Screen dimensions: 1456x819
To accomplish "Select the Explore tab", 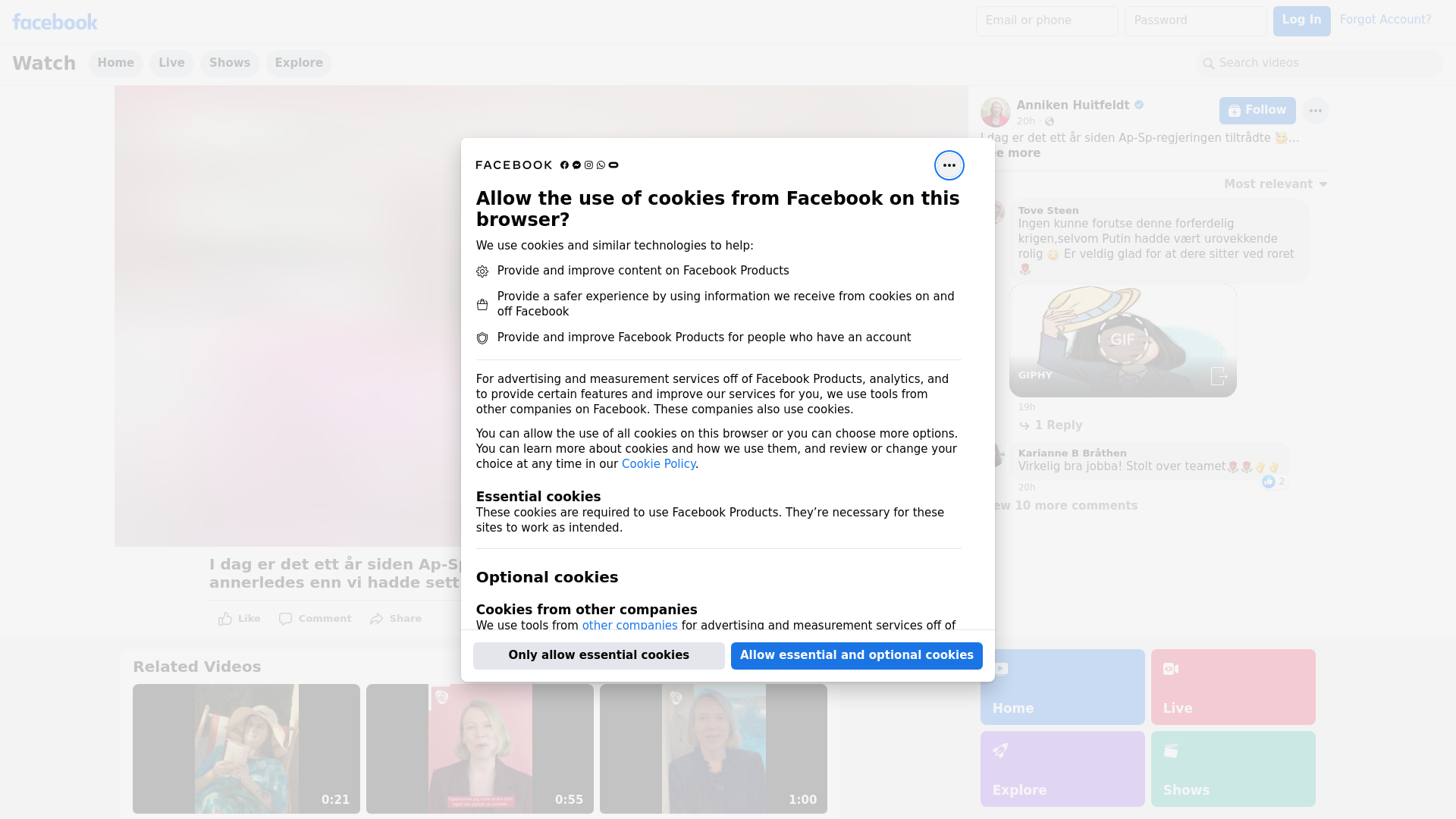I will tap(299, 63).
